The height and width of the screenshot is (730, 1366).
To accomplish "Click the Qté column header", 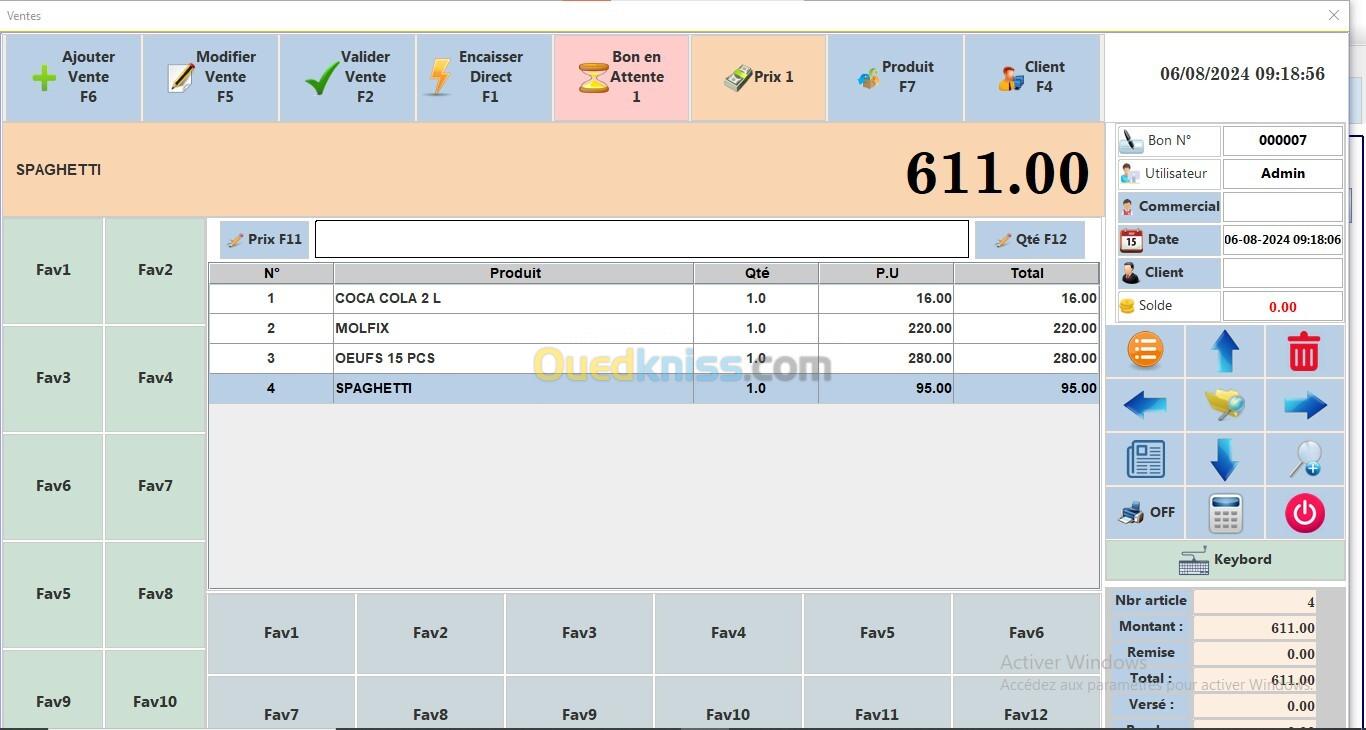I will tap(757, 273).
